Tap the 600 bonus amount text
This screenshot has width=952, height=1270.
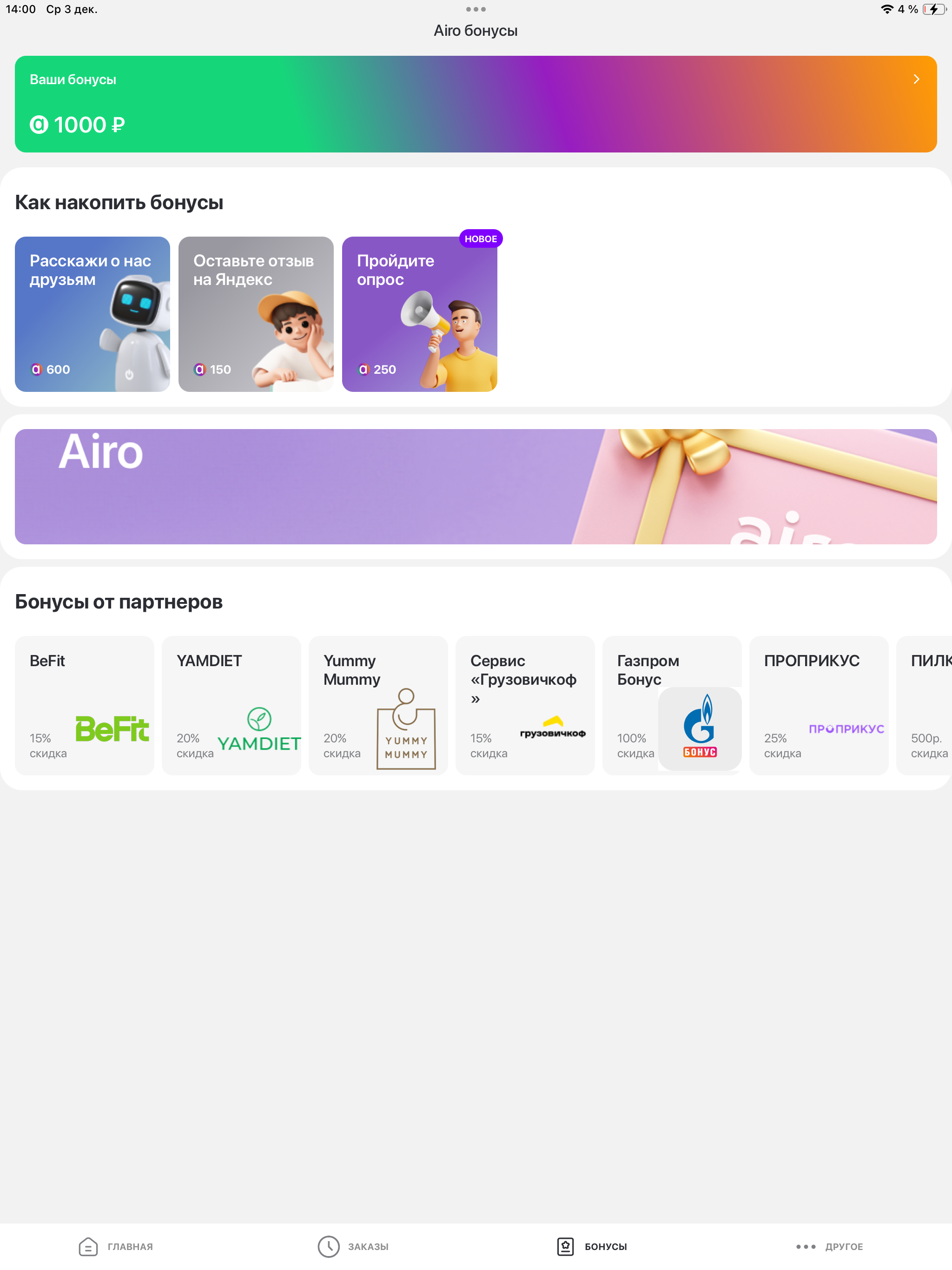[x=58, y=369]
